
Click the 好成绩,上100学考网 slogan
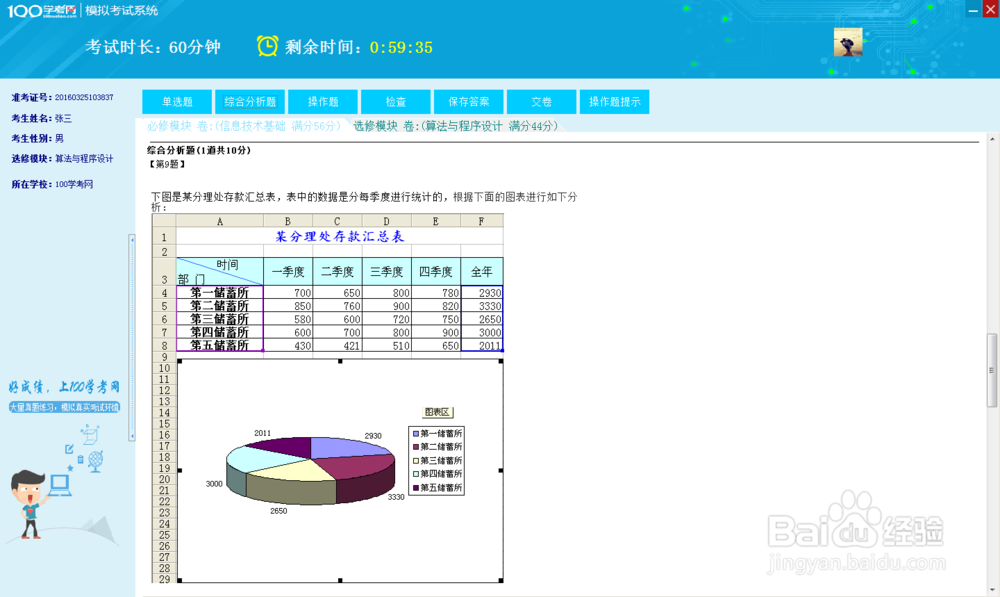coord(64,387)
